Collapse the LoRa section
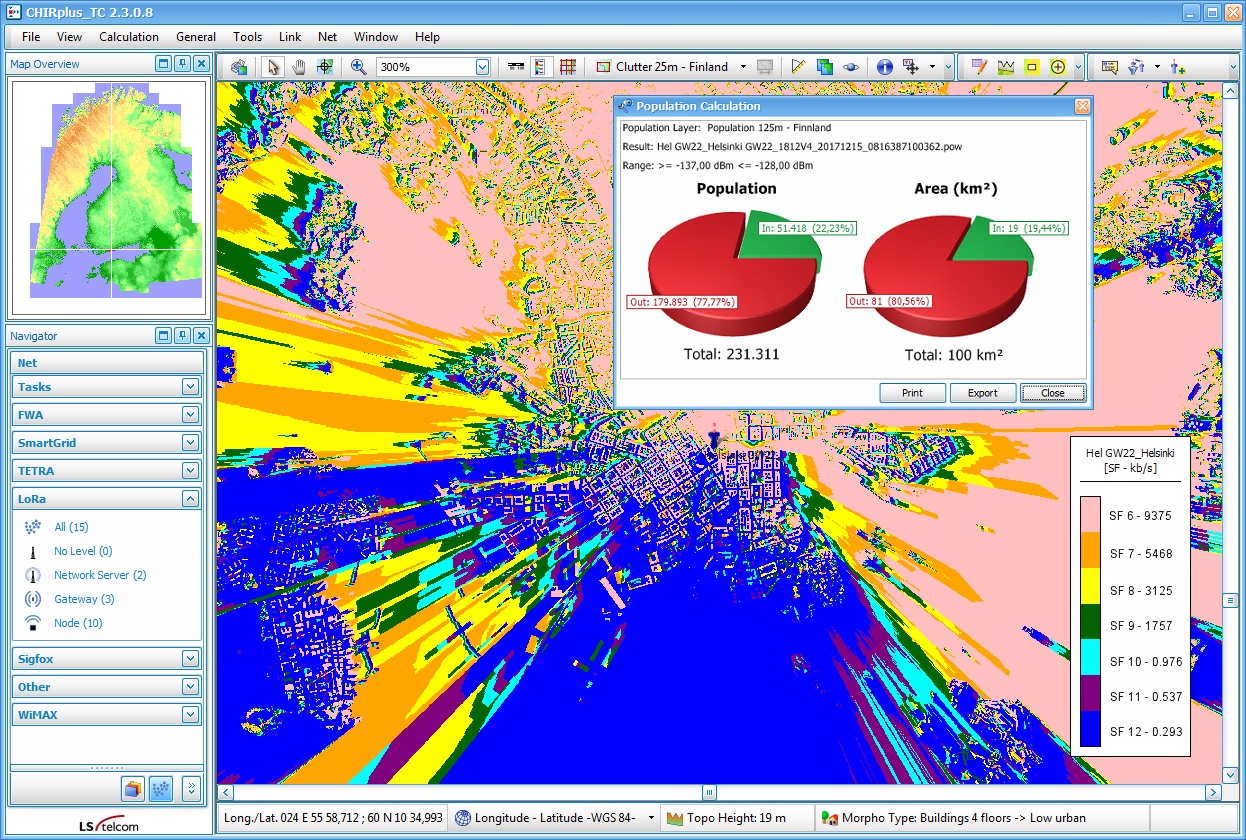Screen dimensions: 1246x840 pos(190,499)
